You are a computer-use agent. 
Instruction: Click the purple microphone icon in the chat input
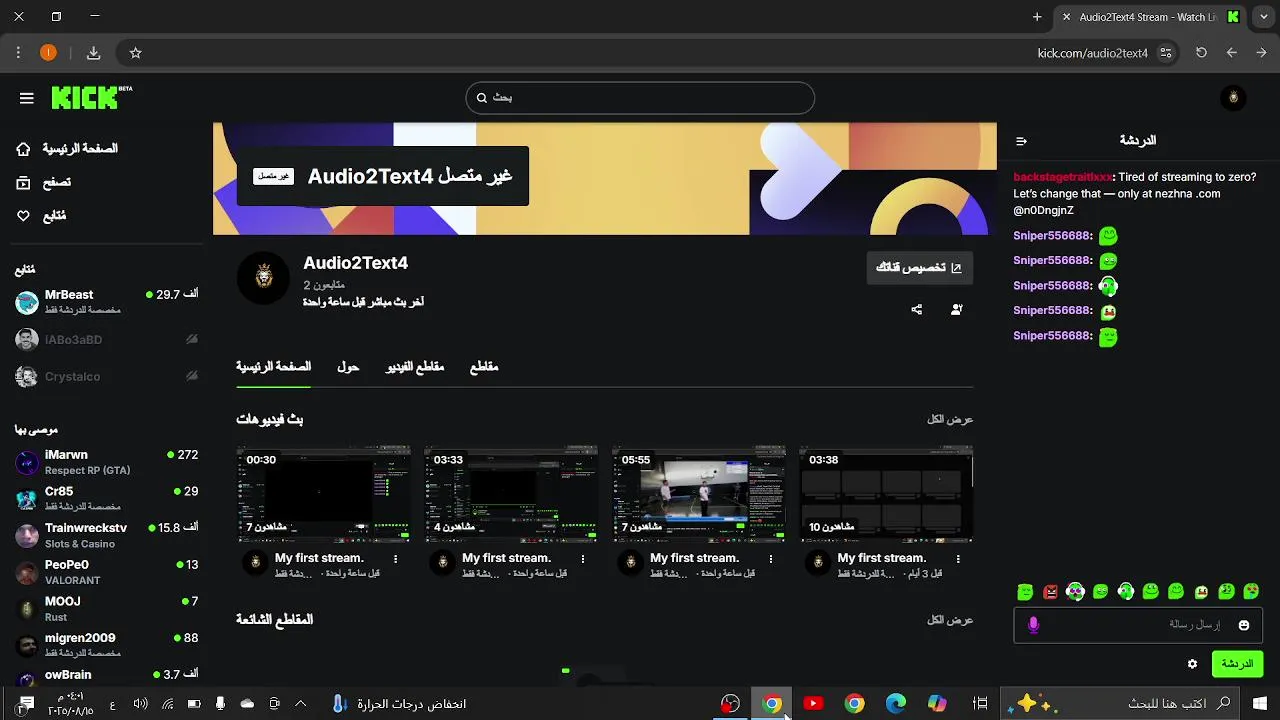pyautogui.click(x=1033, y=625)
